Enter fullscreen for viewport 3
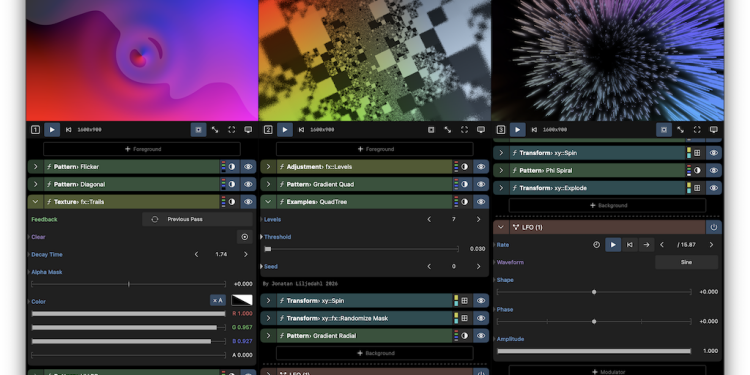The height and width of the screenshot is (375, 750). 697,130
